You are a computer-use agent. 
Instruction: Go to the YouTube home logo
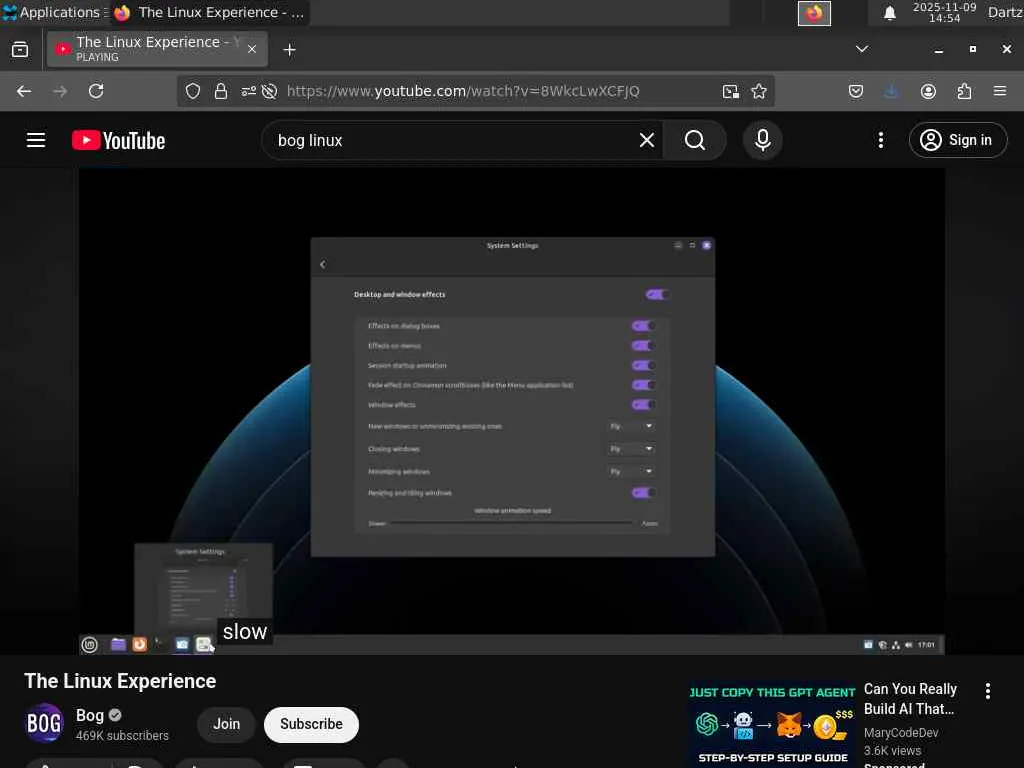[x=118, y=140]
